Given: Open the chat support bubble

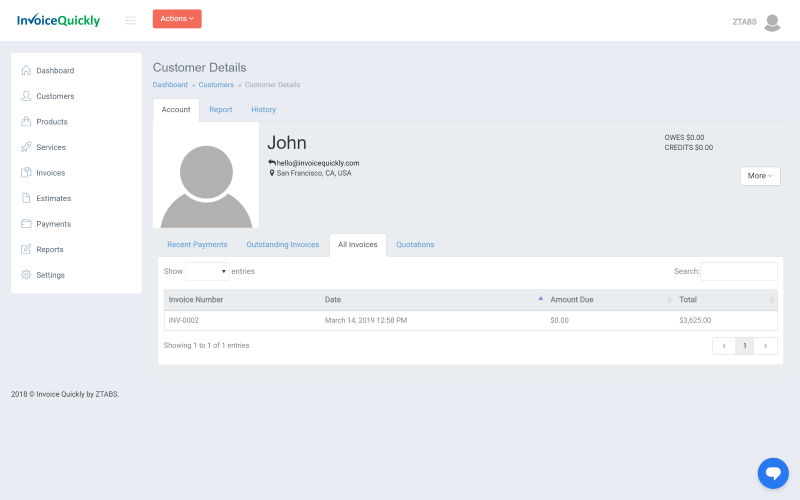Looking at the screenshot, I should click(x=773, y=473).
